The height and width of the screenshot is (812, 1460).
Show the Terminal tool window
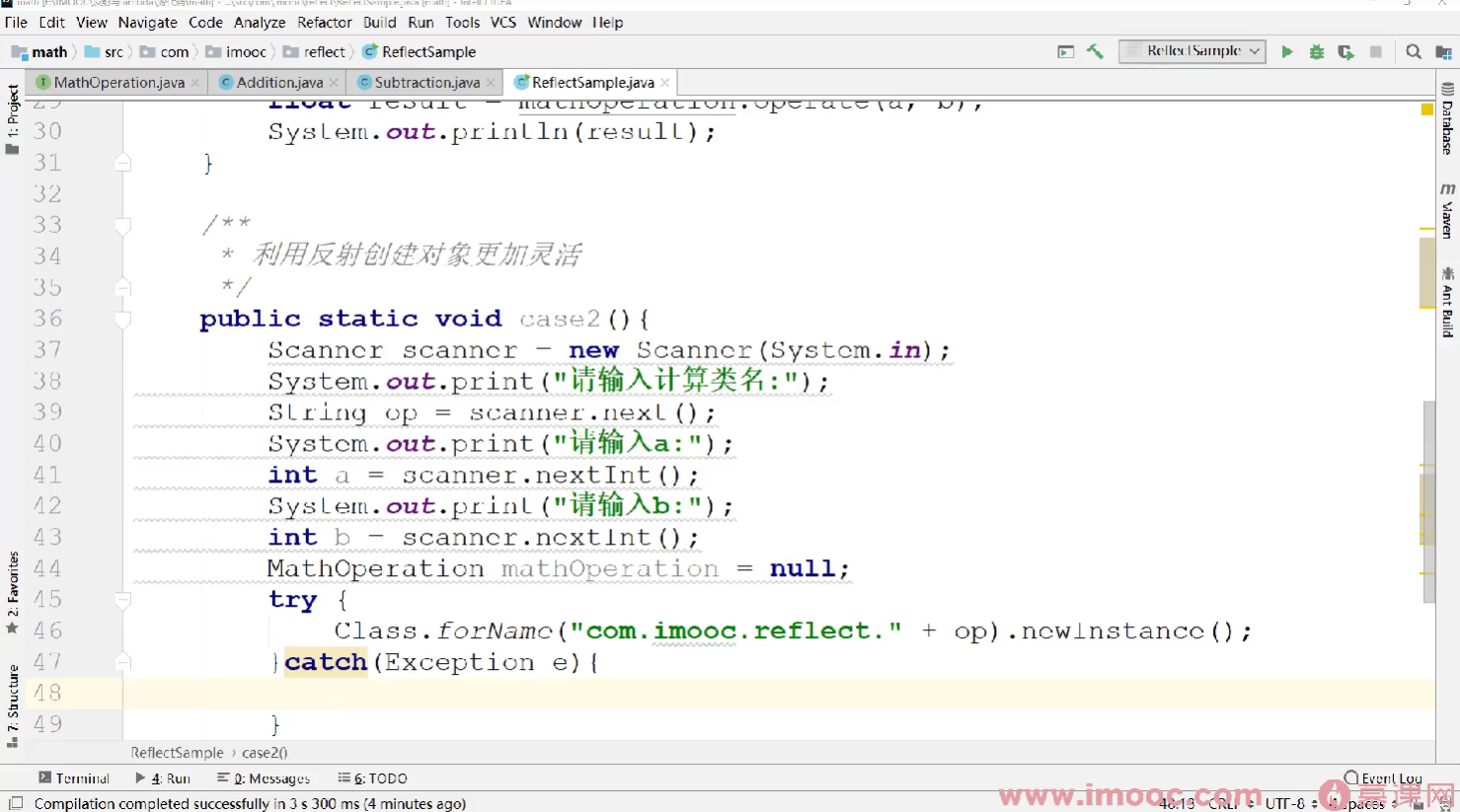[74, 778]
